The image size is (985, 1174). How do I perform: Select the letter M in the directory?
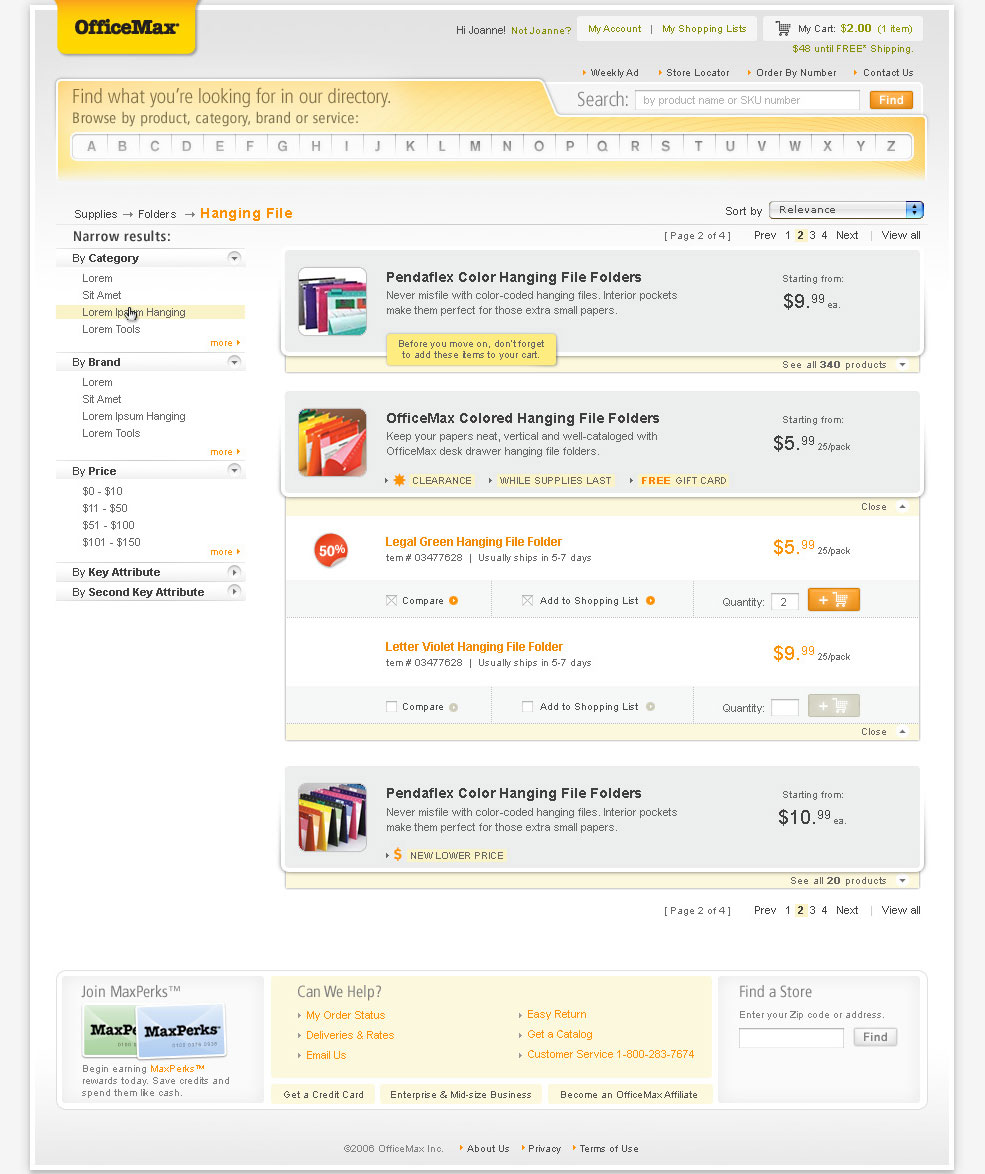coord(475,145)
